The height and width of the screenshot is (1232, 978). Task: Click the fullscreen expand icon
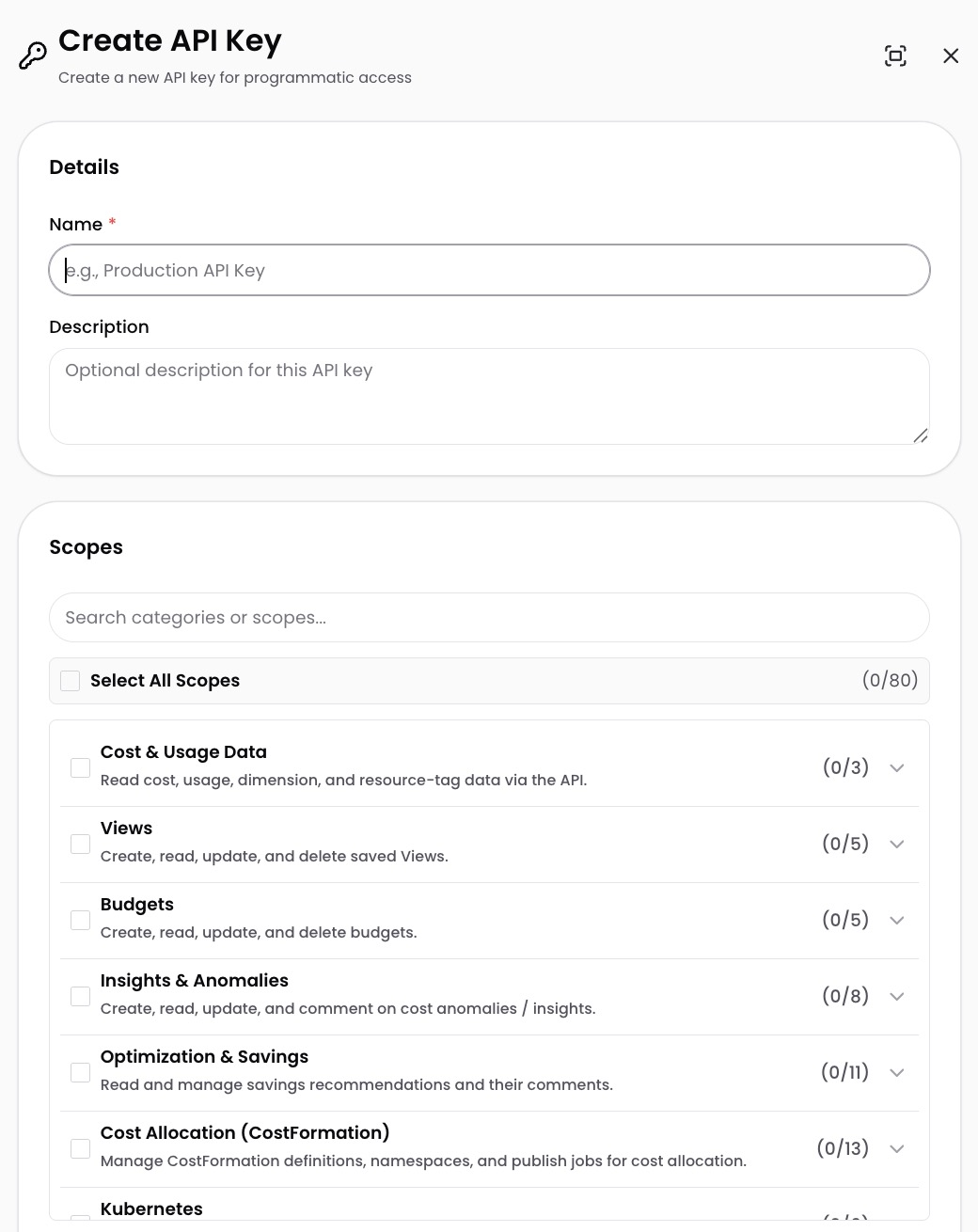tap(895, 56)
